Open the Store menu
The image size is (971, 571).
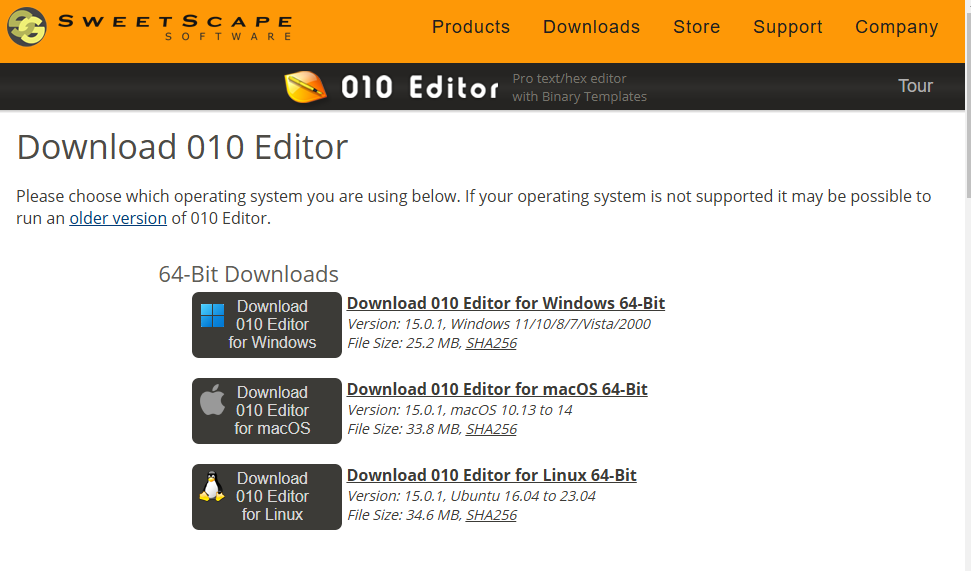tap(697, 27)
